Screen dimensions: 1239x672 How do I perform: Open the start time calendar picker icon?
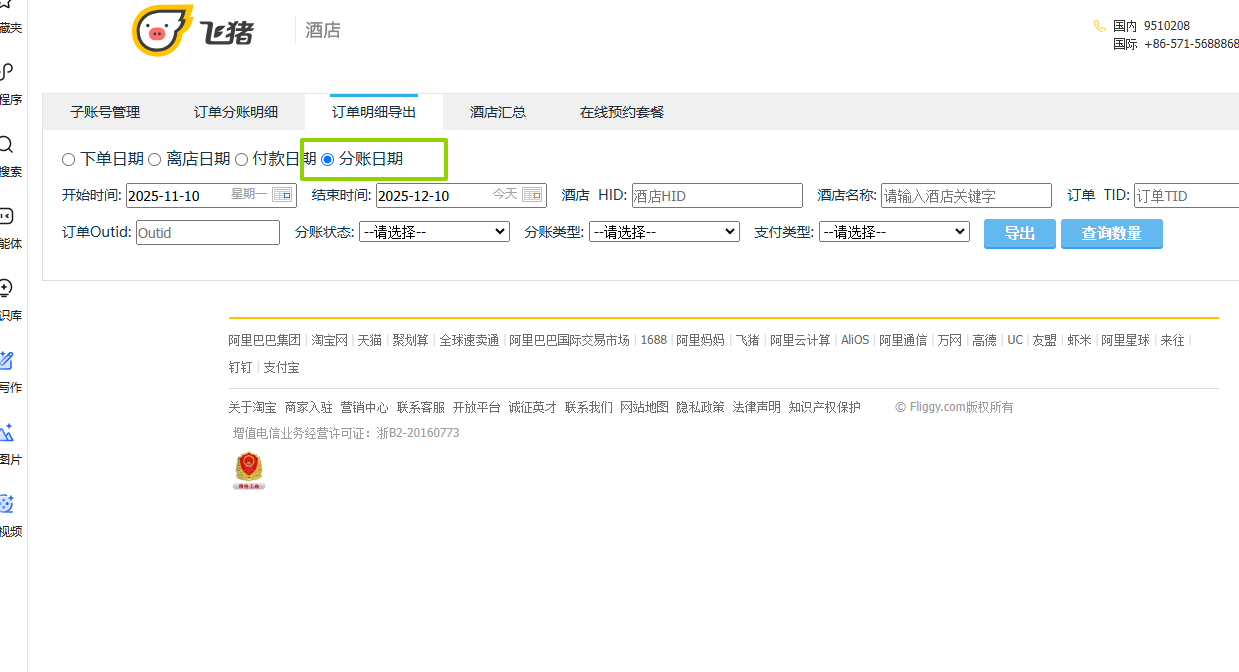[x=282, y=194]
